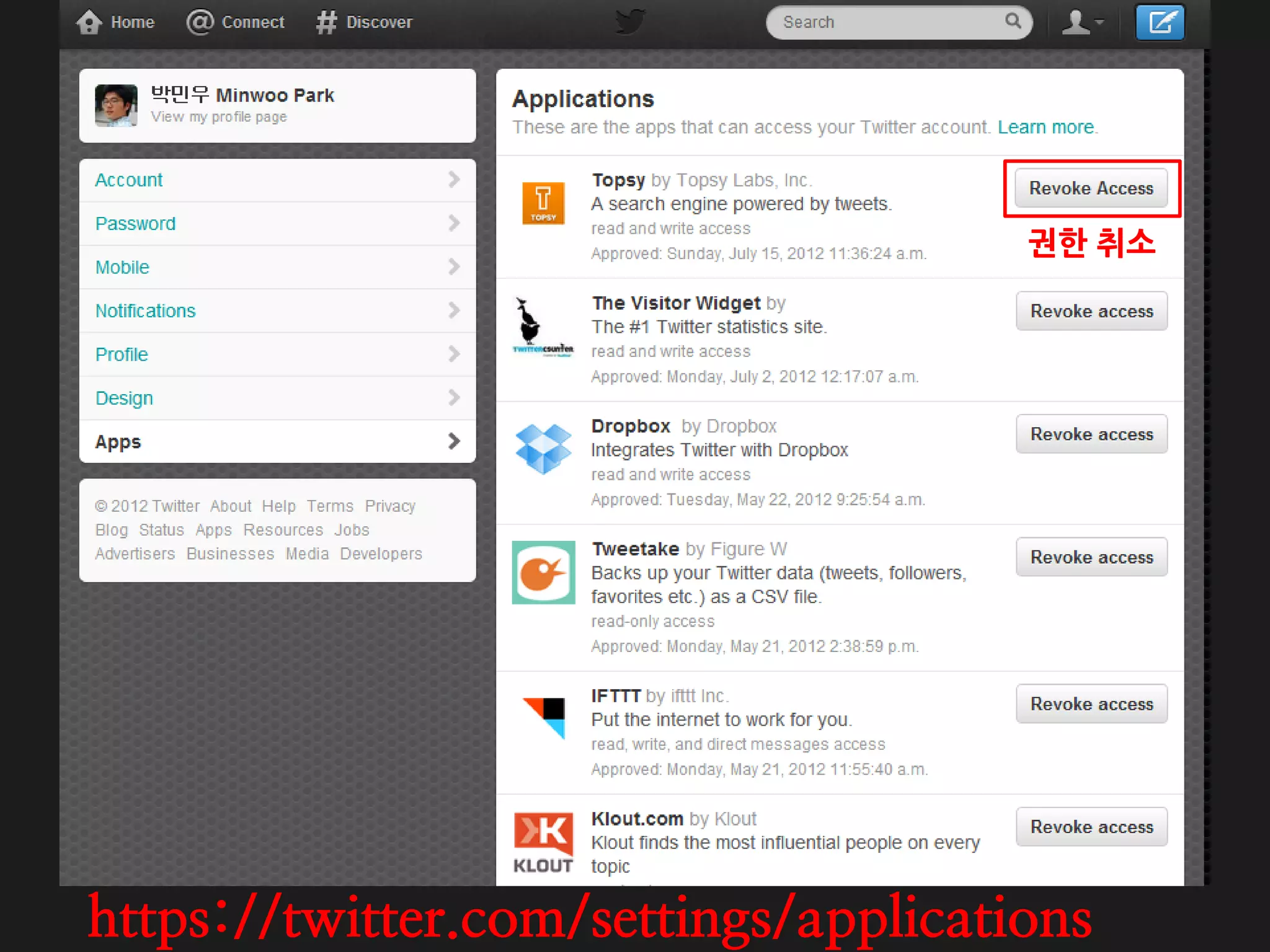The image size is (1270, 952).
Task: Click the Tweetake app name
Action: point(635,549)
